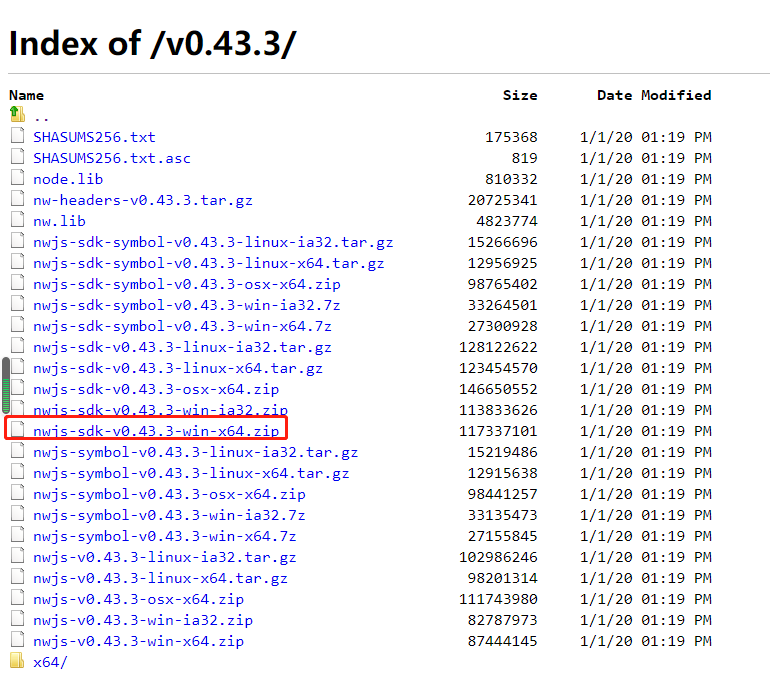Open nwjs-v0.43.3-linux-x64.tar.gz link
The width and height of the screenshot is (770, 696).
coord(161,578)
